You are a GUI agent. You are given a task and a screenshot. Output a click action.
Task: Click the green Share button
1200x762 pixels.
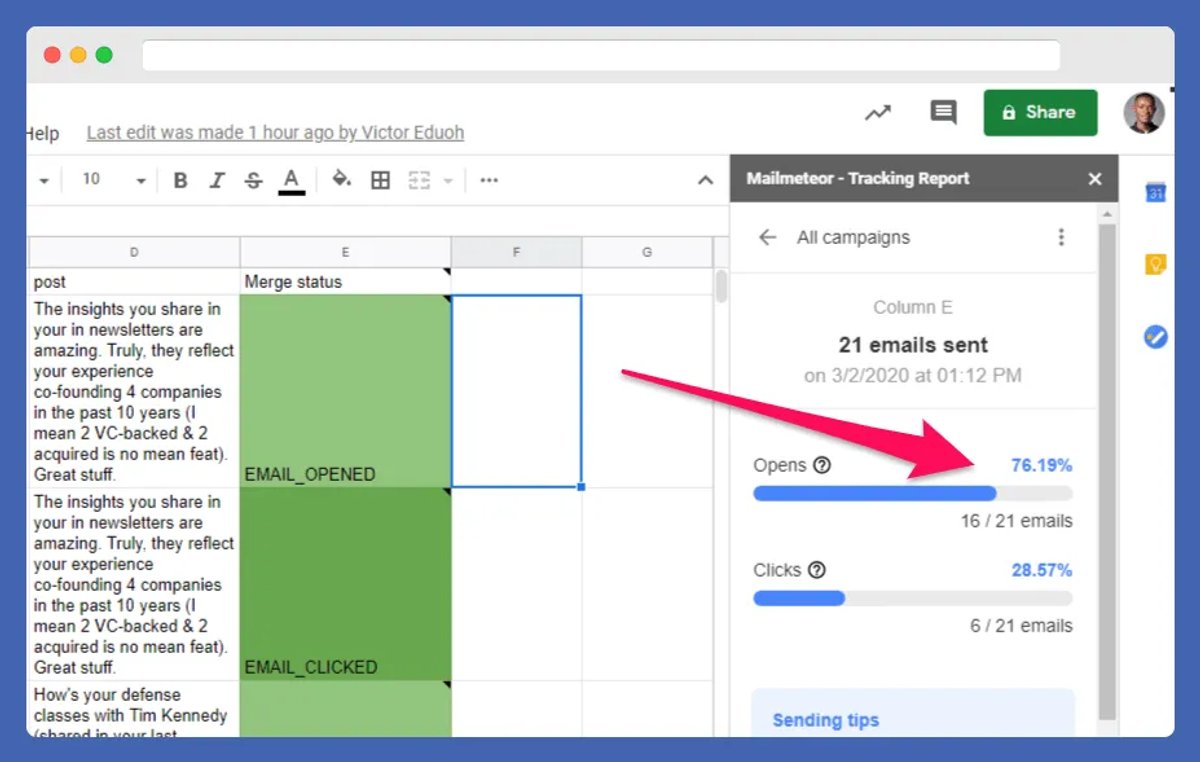tap(1040, 112)
